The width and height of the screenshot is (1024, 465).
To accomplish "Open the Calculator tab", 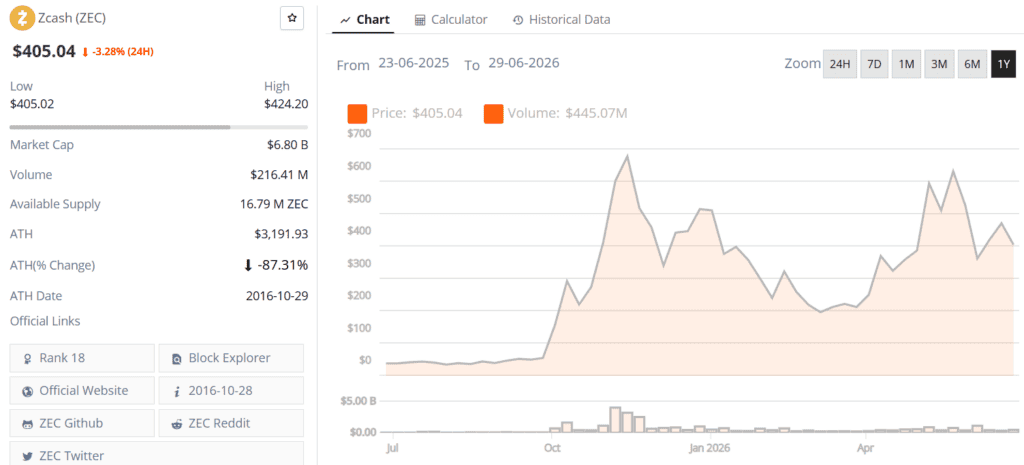I will click(x=451, y=20).
